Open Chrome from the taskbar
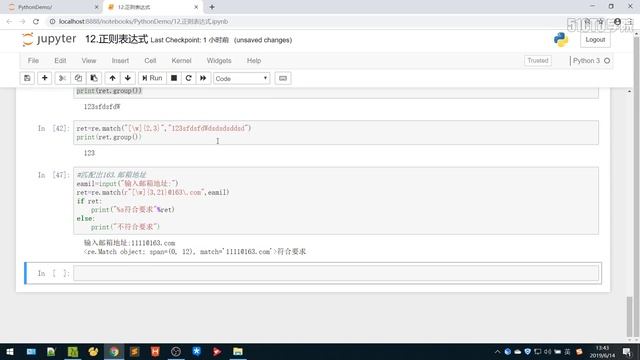This screenshot has height=360, width=640. [x=114, y=351]
